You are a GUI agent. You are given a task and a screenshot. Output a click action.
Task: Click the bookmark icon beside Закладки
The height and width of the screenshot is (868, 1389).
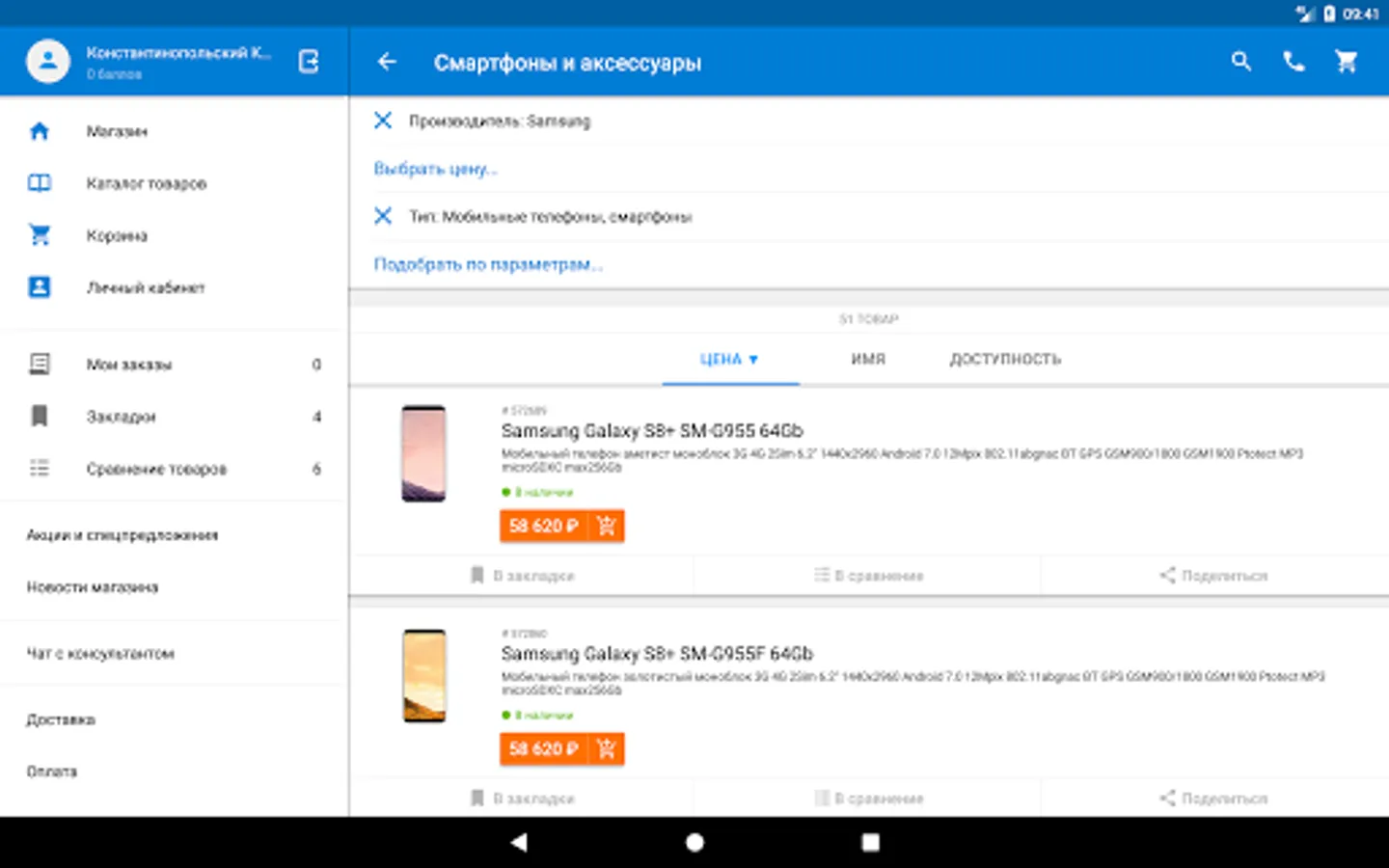(x=40, y=417)
